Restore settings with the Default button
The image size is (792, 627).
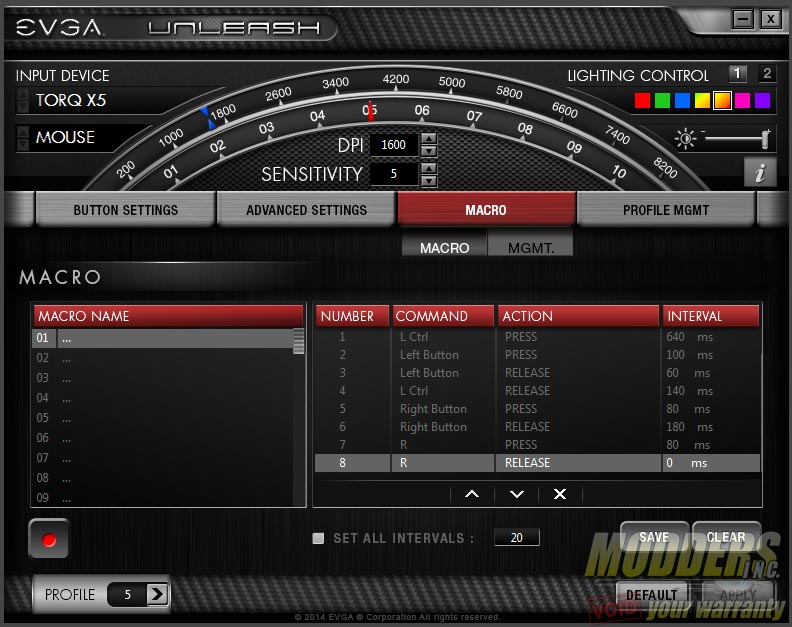click(651, 595)
